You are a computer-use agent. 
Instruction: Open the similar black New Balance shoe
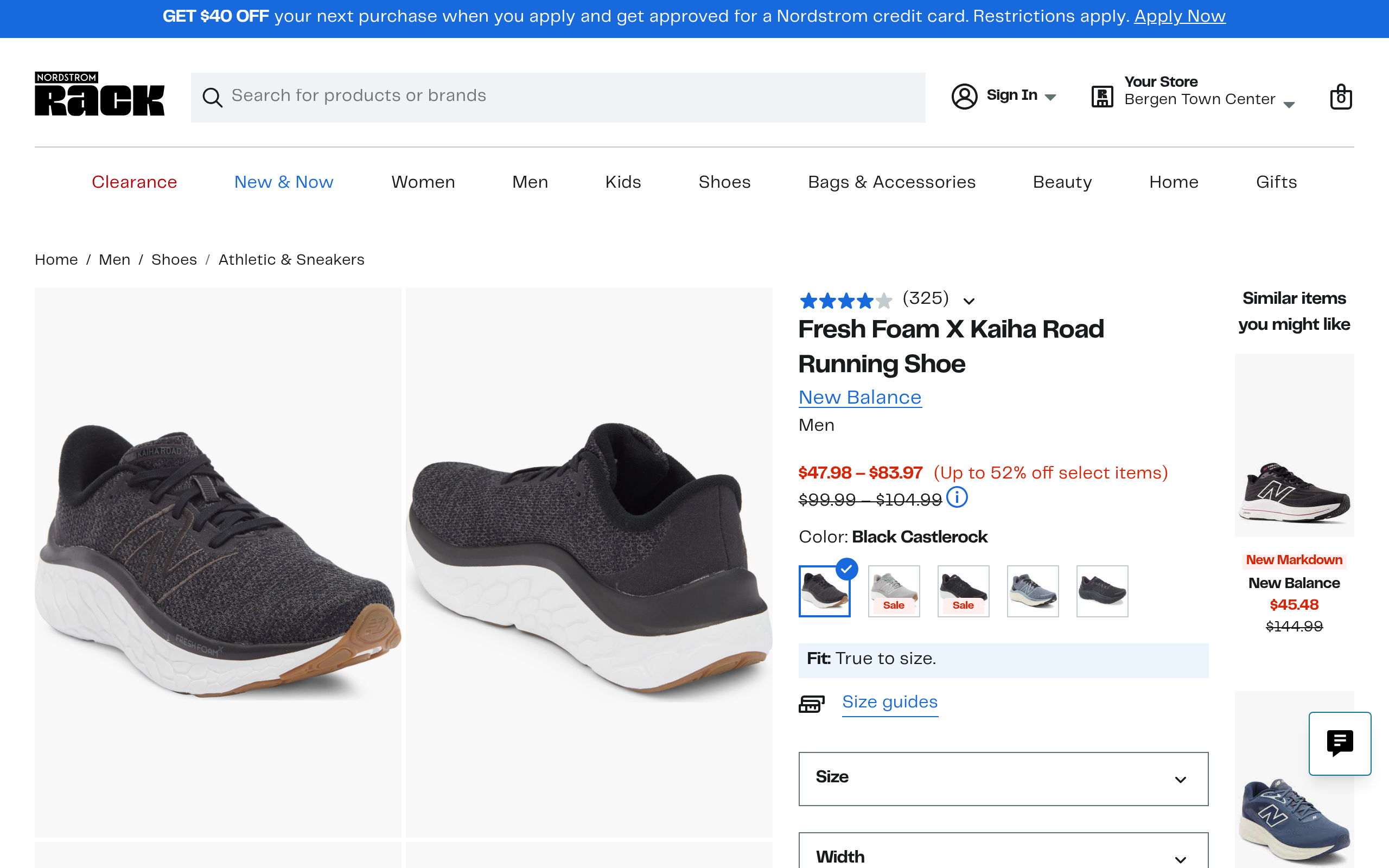click(x=1294, y=445)
